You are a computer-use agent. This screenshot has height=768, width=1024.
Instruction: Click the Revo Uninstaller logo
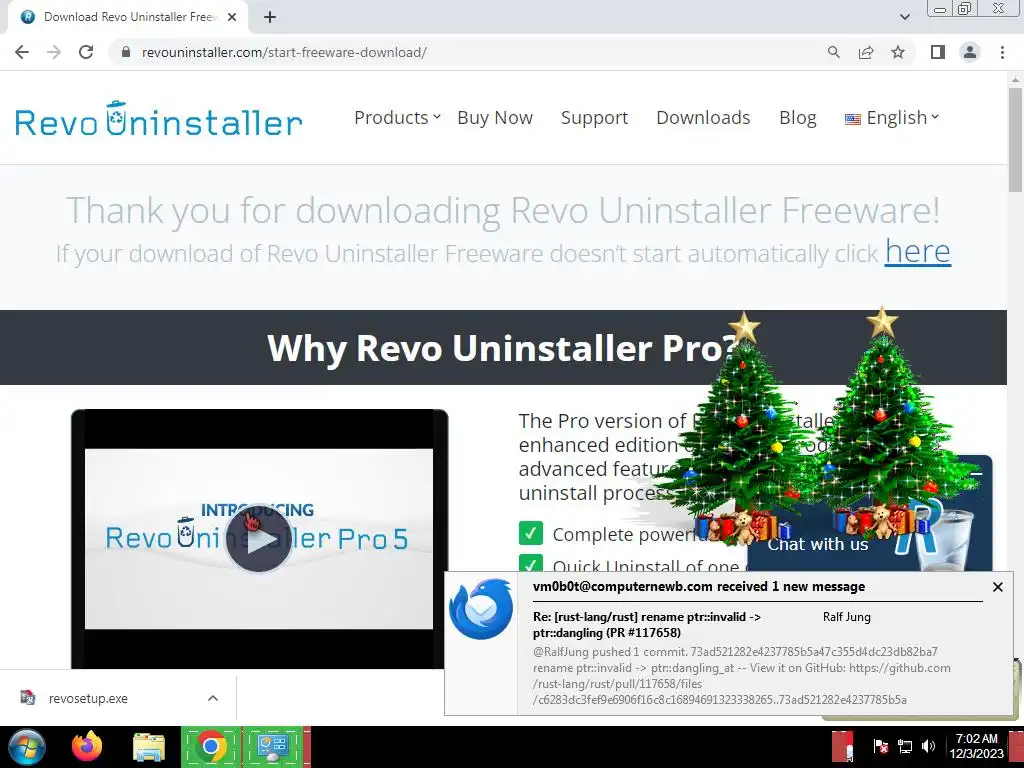(x=159, y=119)
